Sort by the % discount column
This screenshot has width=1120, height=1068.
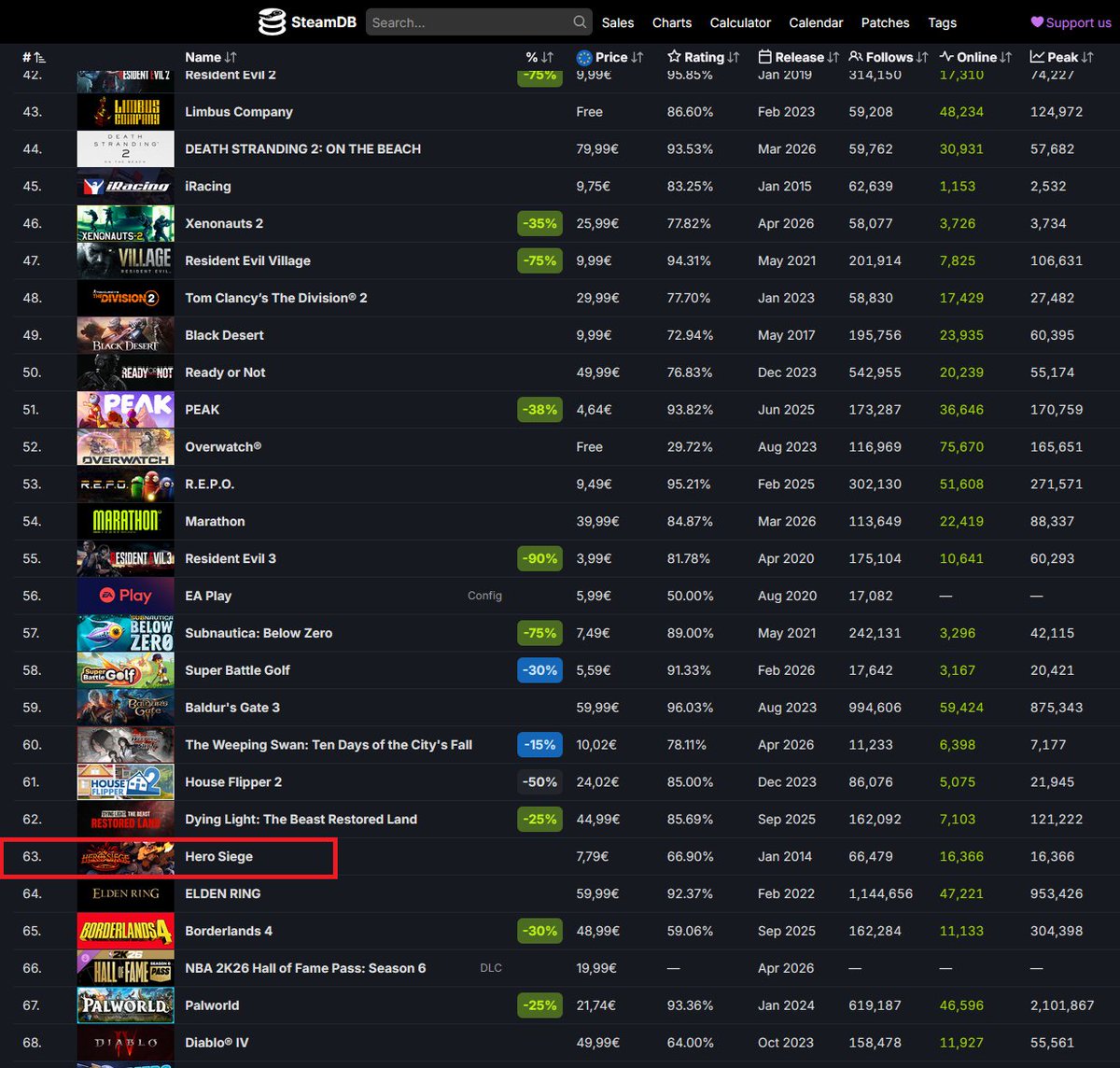[x=539, y=57]
